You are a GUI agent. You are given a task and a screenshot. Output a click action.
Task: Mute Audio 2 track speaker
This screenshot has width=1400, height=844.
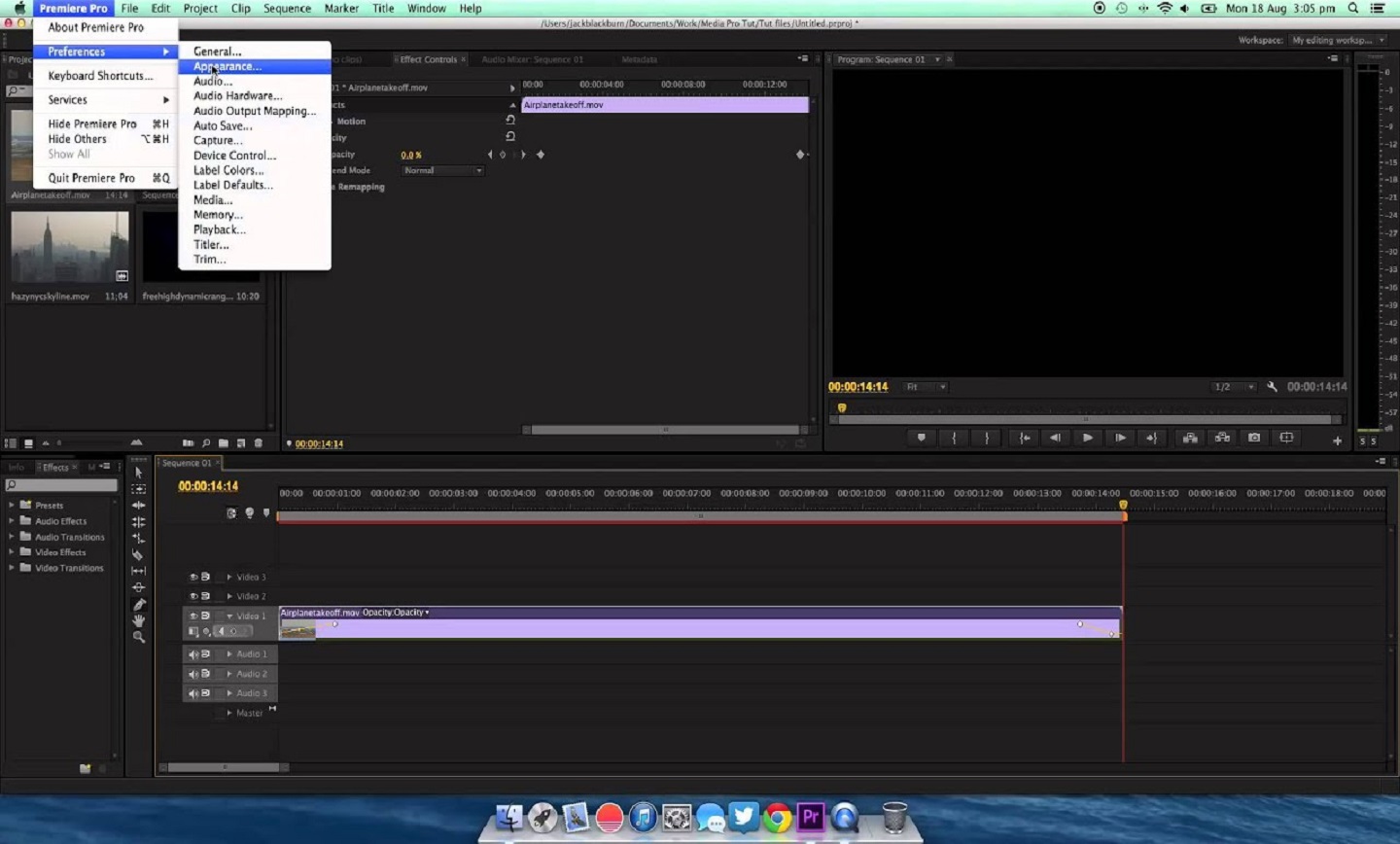coord(193,674)
